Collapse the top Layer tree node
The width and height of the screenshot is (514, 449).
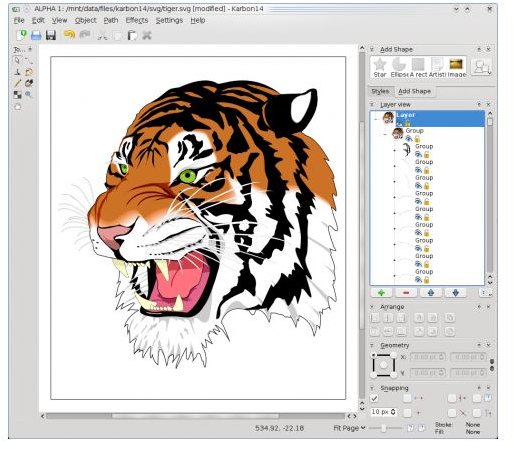point(376,118)
